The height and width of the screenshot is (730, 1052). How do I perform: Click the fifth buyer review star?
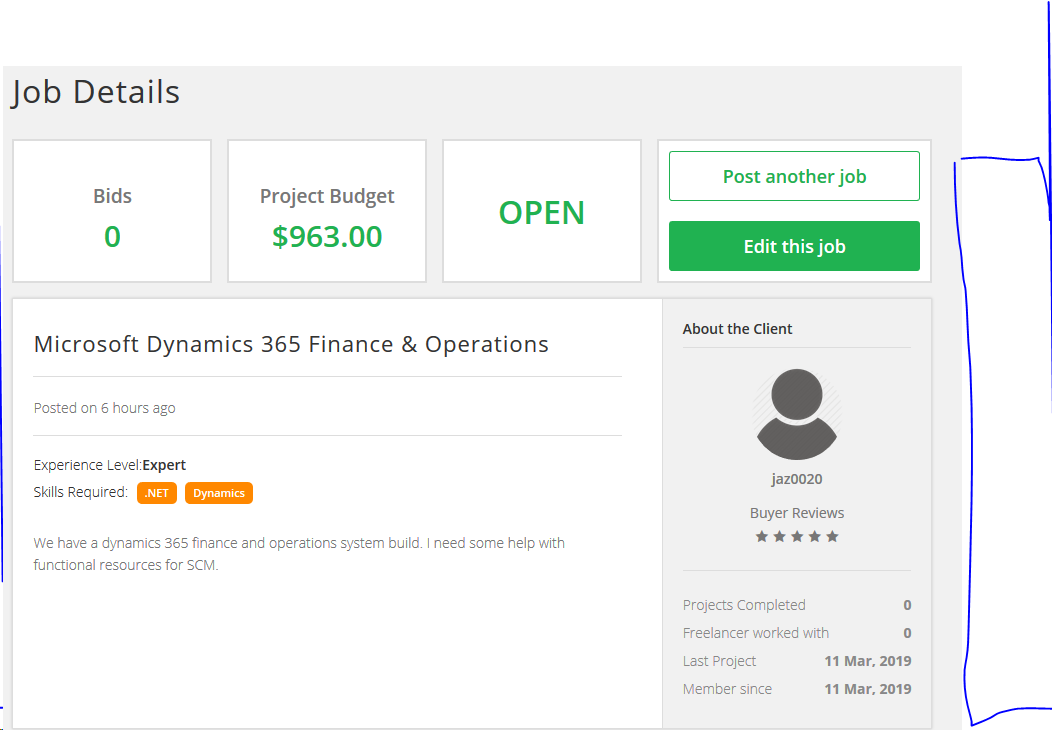[x=832, y=537]
